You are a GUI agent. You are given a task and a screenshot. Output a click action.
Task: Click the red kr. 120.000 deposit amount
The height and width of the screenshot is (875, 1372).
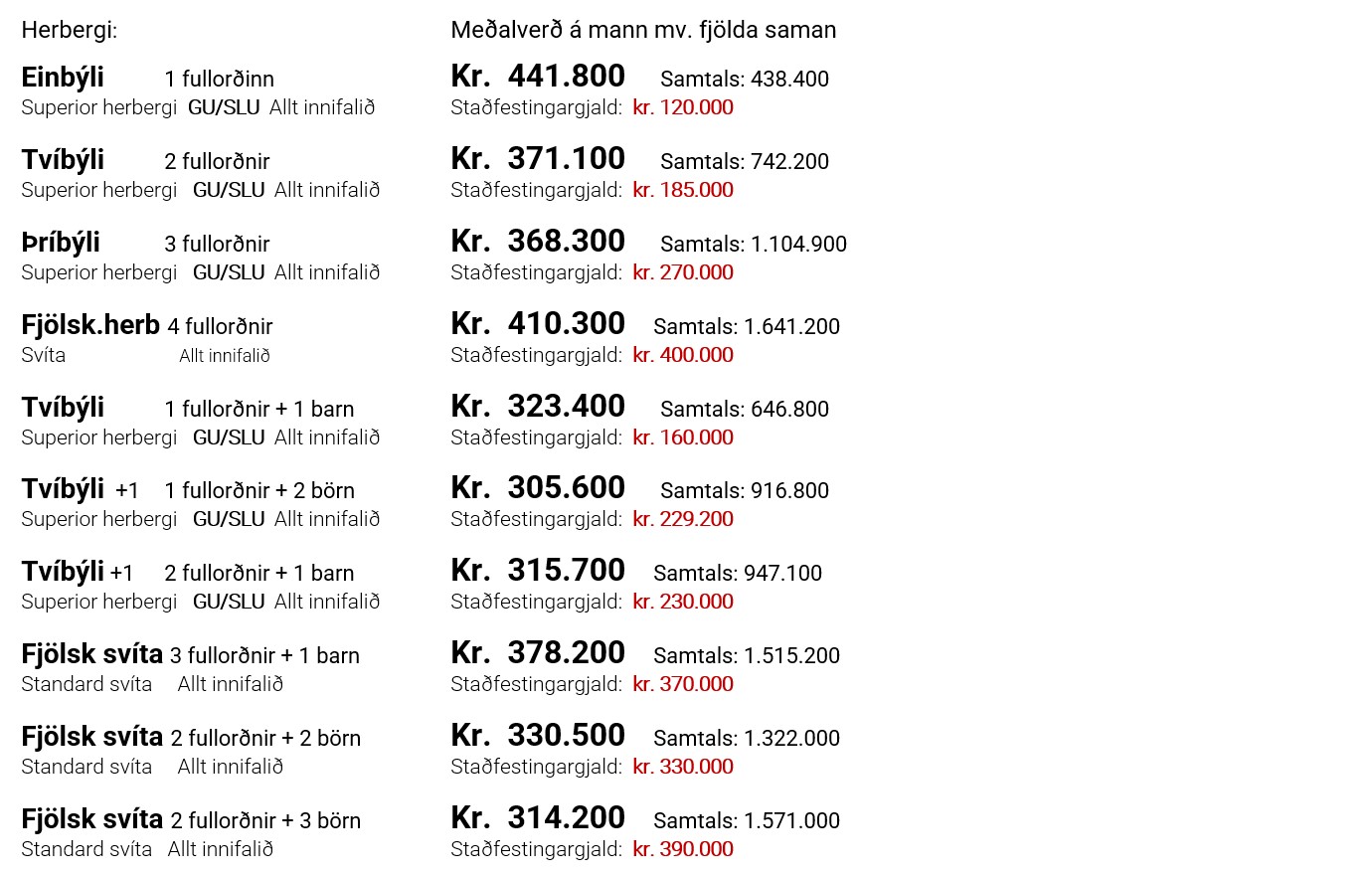(683, 107)
